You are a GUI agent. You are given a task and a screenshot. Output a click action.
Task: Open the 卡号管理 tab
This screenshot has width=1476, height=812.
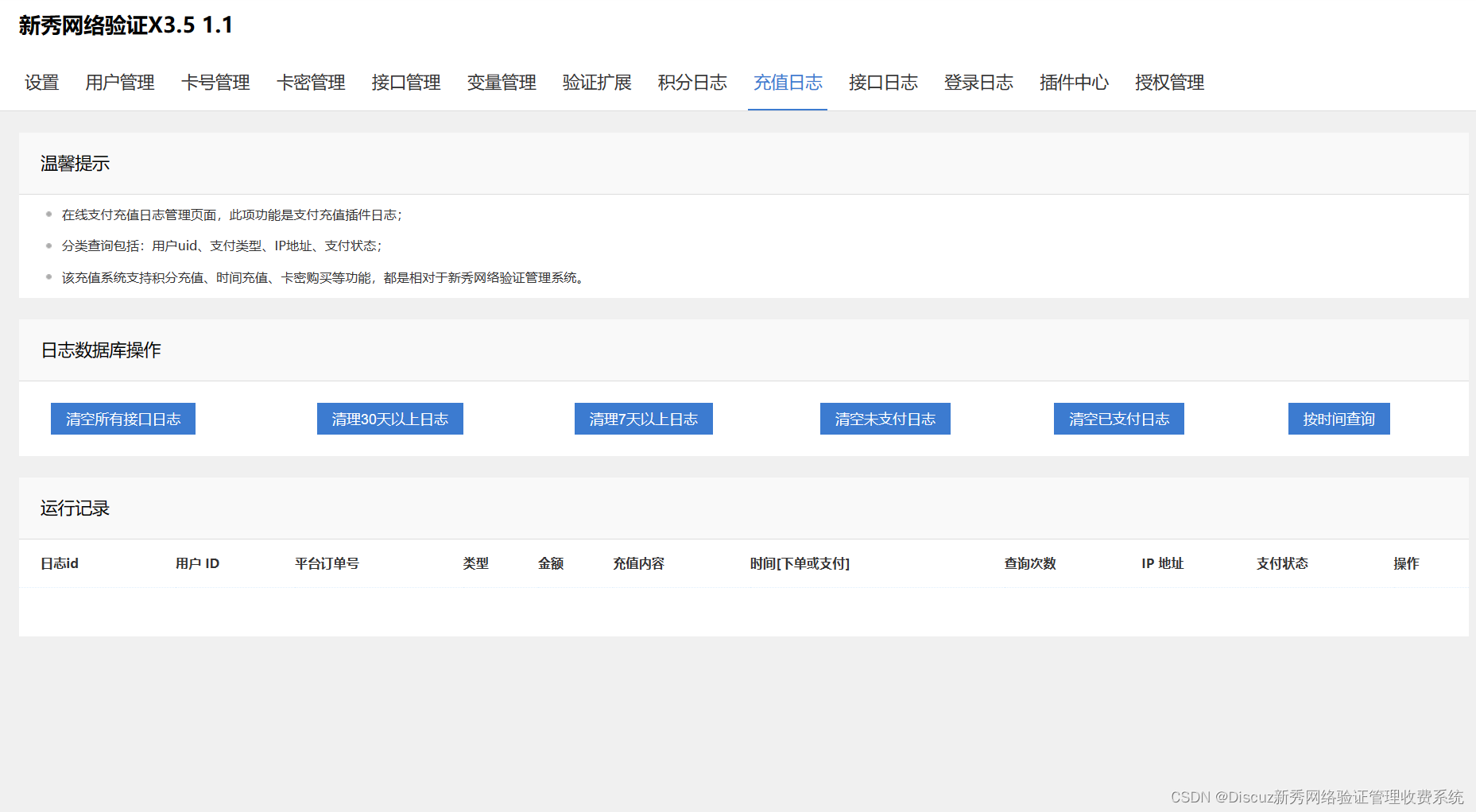pos(215,83)
